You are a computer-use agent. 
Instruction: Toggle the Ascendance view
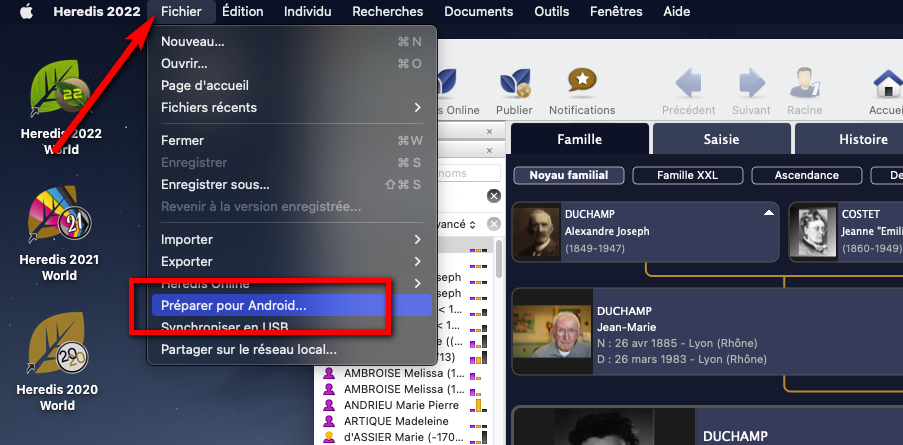click(807, 175)
